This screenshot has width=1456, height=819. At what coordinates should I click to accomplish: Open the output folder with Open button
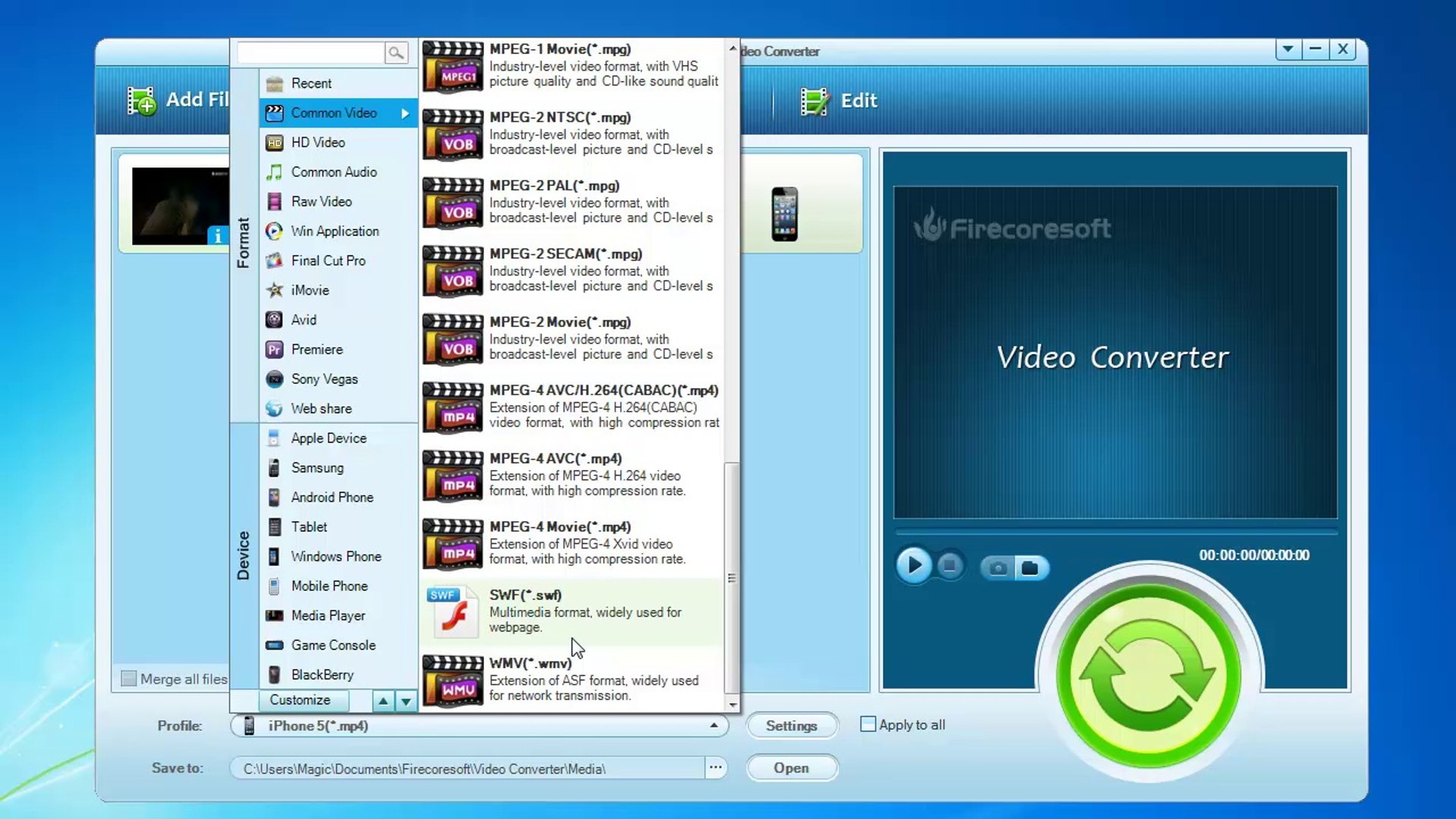[x=792, y=767]
